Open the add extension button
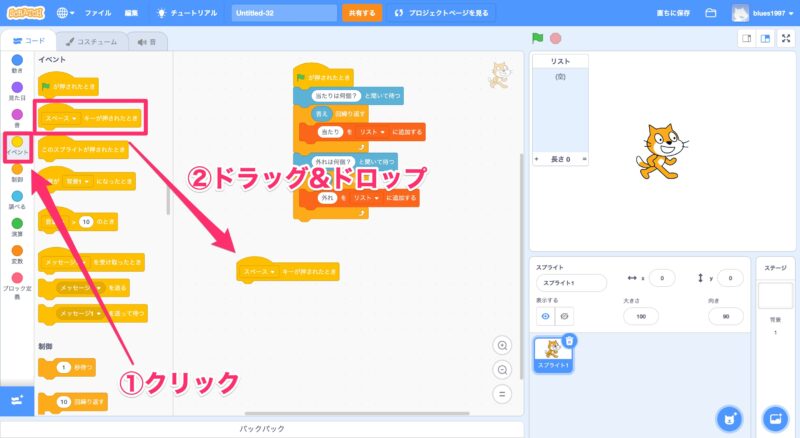The height and width of the screenshot is (438, 800). [17, 400]
